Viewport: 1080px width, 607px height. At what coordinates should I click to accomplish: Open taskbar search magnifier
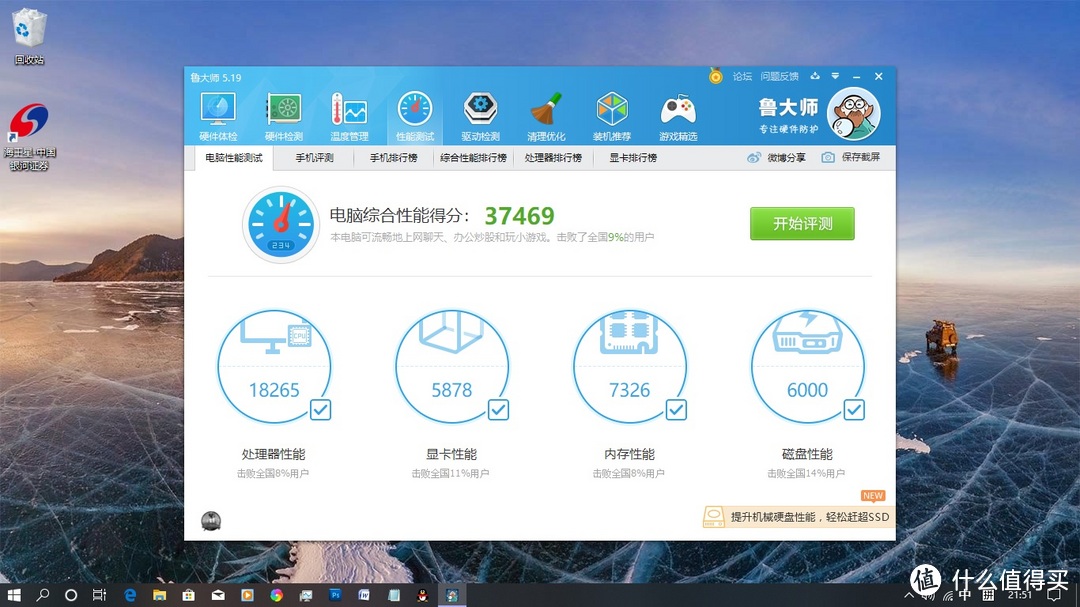coord(43,595)
